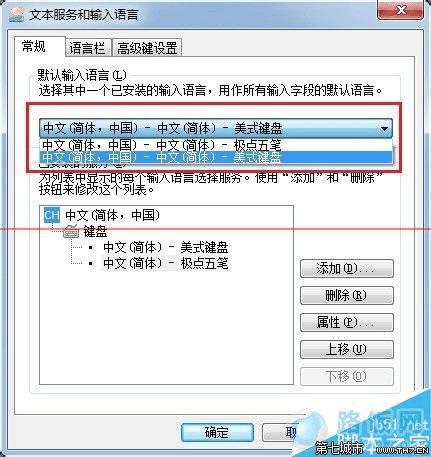
Task: Click the 上移(U) move up button
Action: pyautogui.click(x=347, y=349)
